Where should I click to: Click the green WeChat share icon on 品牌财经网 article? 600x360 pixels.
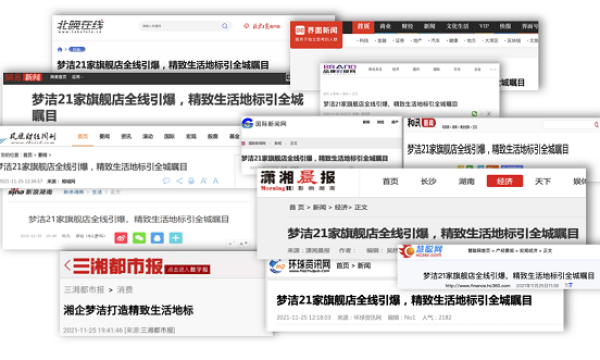(x=474, y=114)
